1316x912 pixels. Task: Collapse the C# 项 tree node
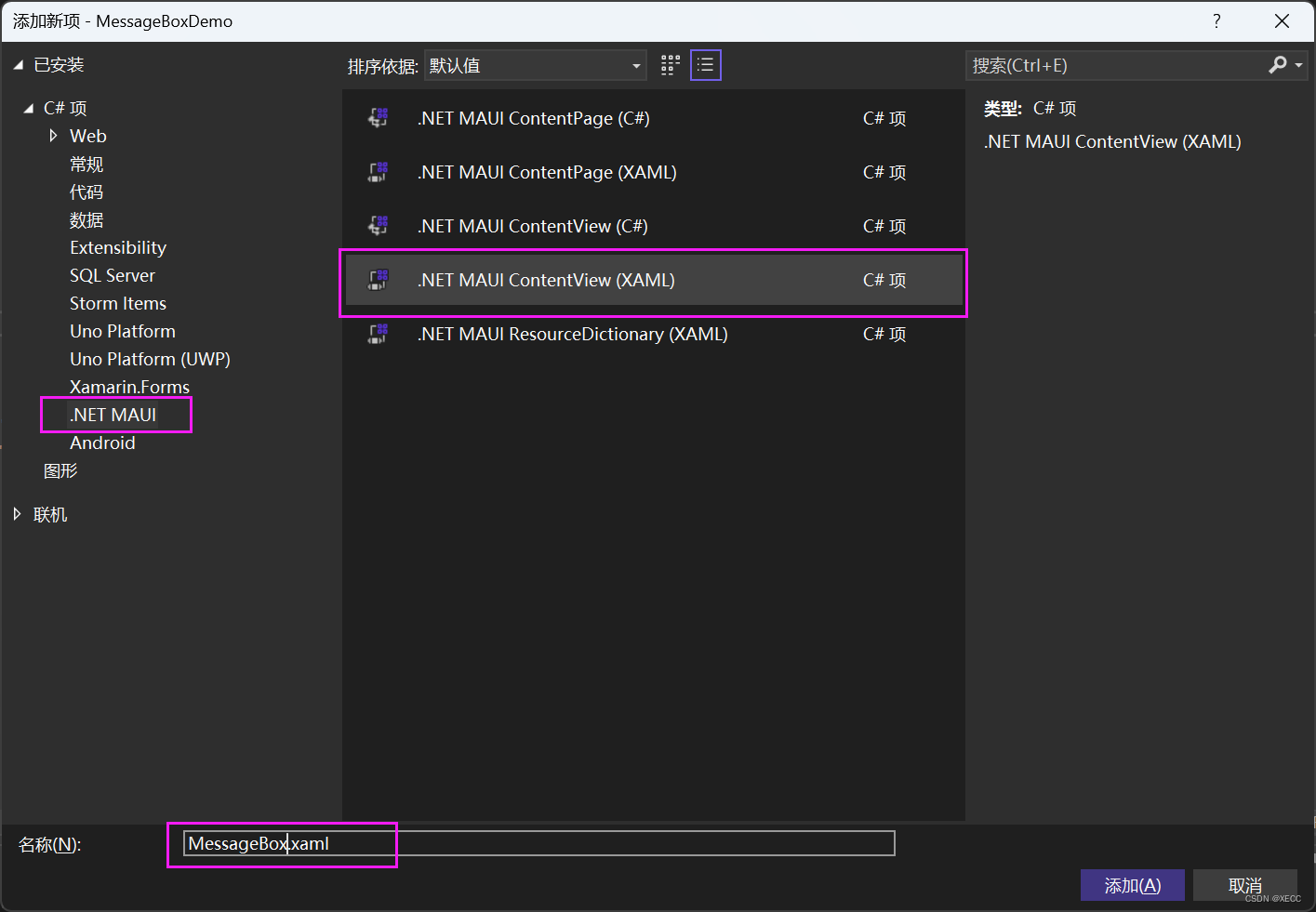(x=29, y=108)
